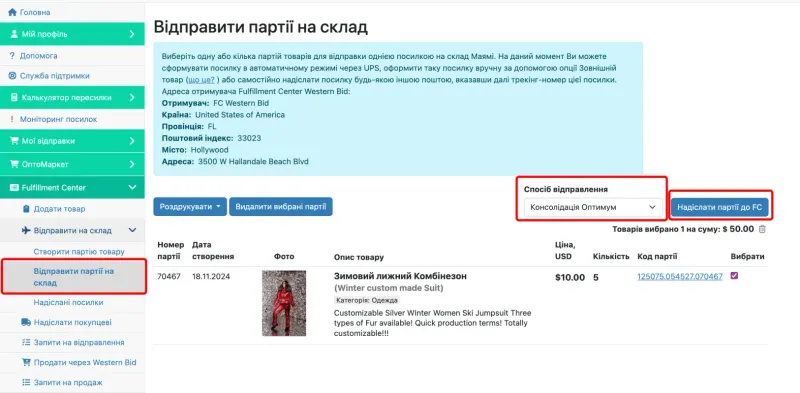Image resolution: width=800 pixels, height=393 pixels.
Task: Click batch number 70467 cell
Action: click(169, 277)
